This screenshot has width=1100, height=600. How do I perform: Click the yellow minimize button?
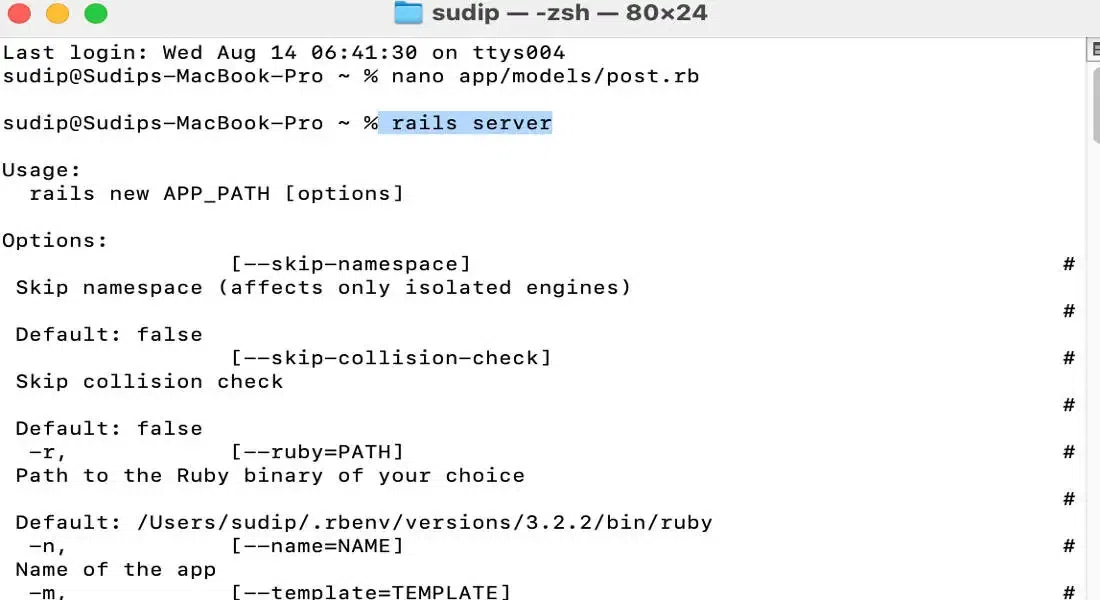point(58,14)
